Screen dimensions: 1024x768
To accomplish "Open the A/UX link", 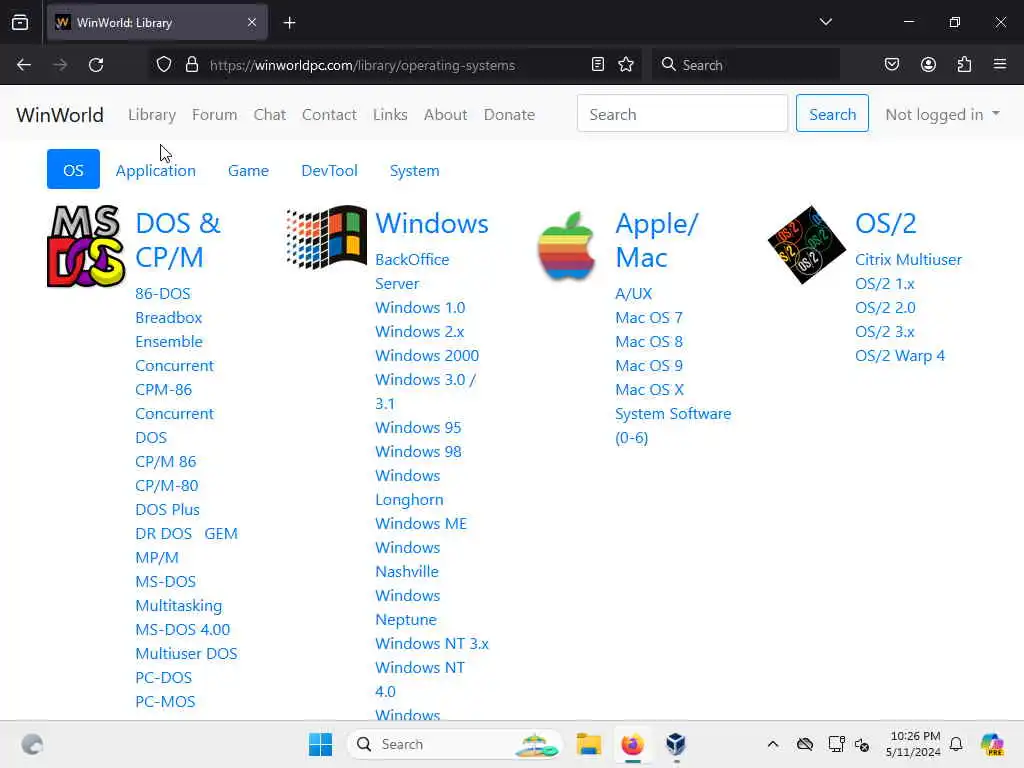I will tap(633, 293).
